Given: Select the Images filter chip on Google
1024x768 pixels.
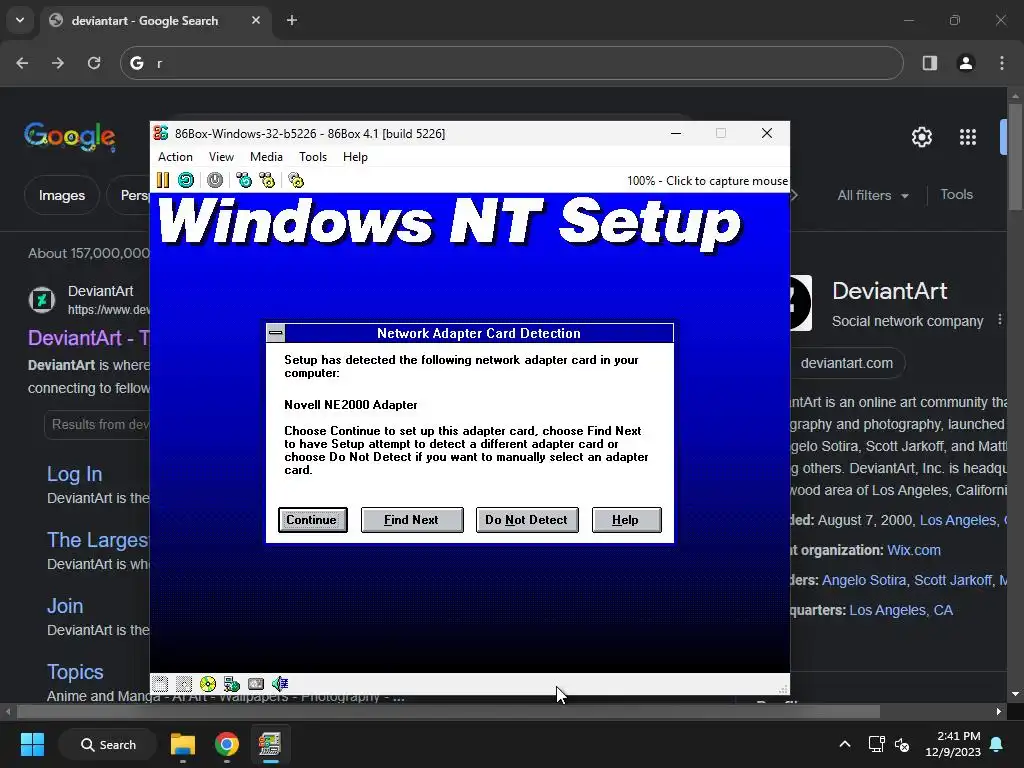Looking at the screenshot, I should (x=62, y=195).
